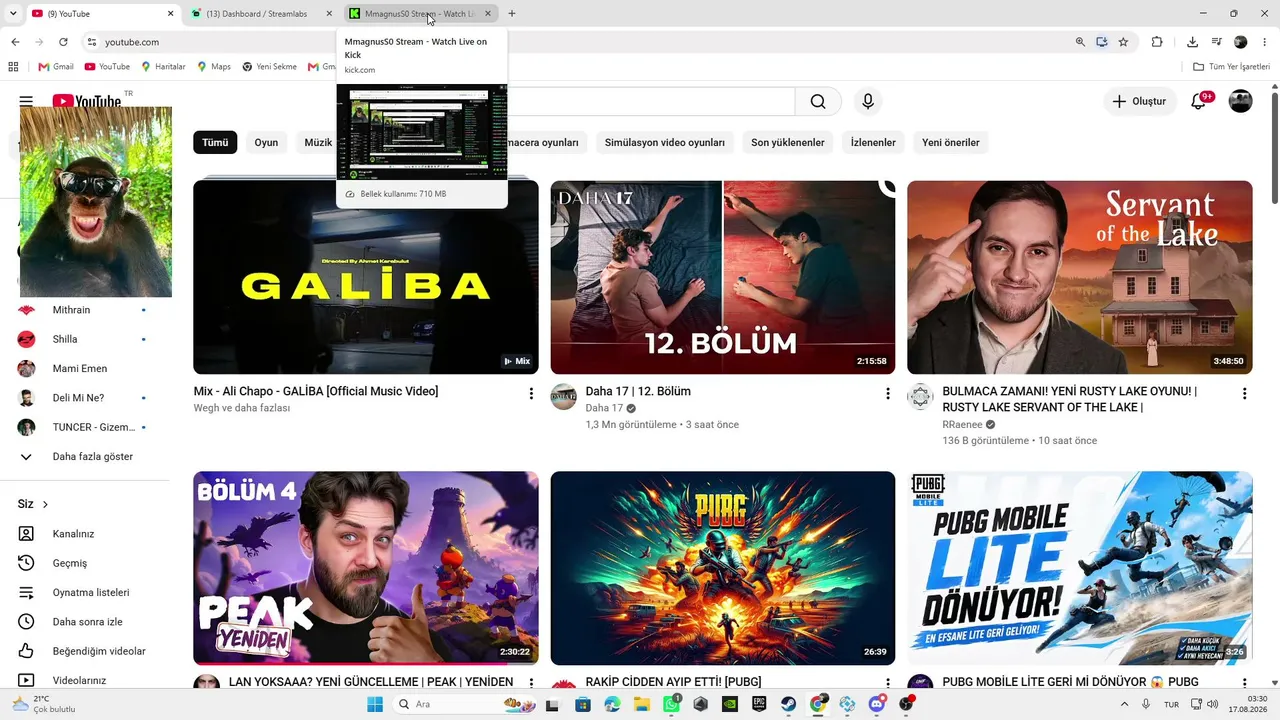Open the YouTube account avatar menu

(x=1240, y=101)
